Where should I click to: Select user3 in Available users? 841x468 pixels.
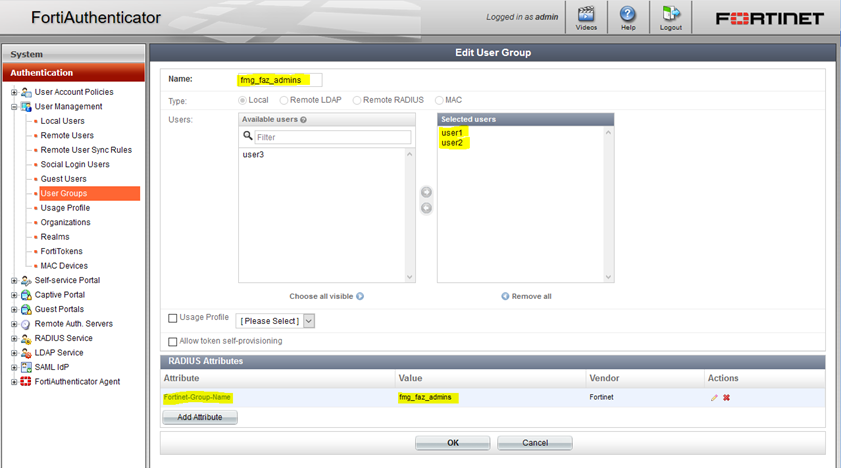click(x=253, y=155)
